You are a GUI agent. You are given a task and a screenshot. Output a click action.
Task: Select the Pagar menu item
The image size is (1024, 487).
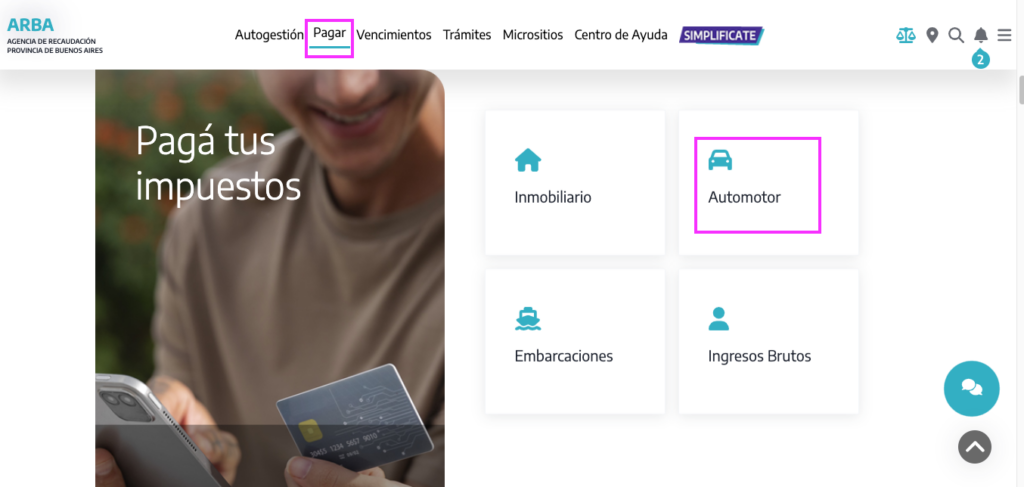330,33
